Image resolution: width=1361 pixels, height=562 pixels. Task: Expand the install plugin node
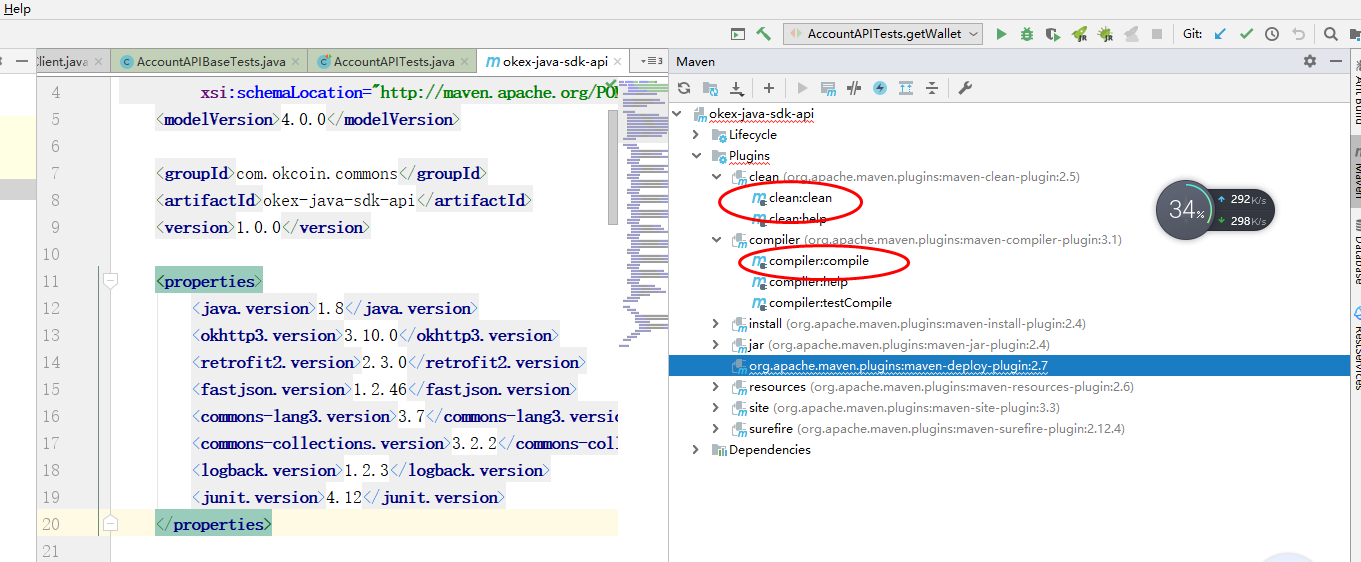click(716, 324)
